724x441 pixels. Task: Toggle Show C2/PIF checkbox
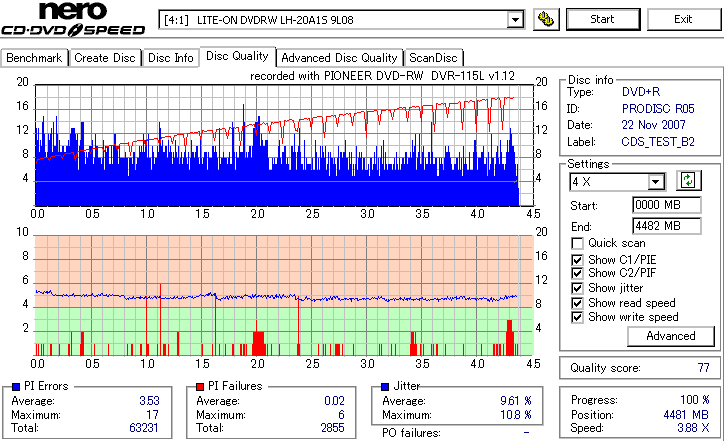(577, 273)
